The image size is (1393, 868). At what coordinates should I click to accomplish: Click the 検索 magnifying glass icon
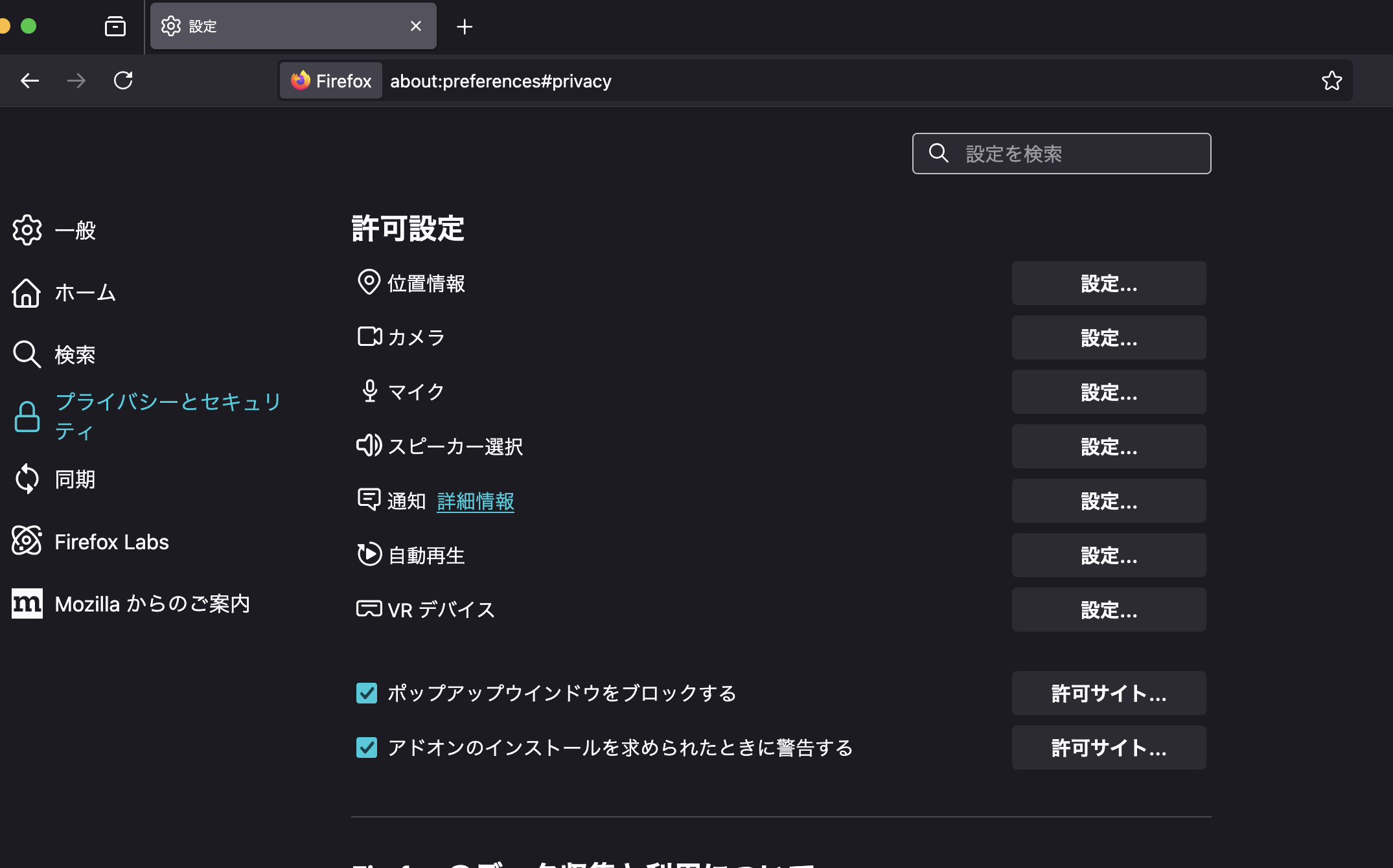pos(27,354)
